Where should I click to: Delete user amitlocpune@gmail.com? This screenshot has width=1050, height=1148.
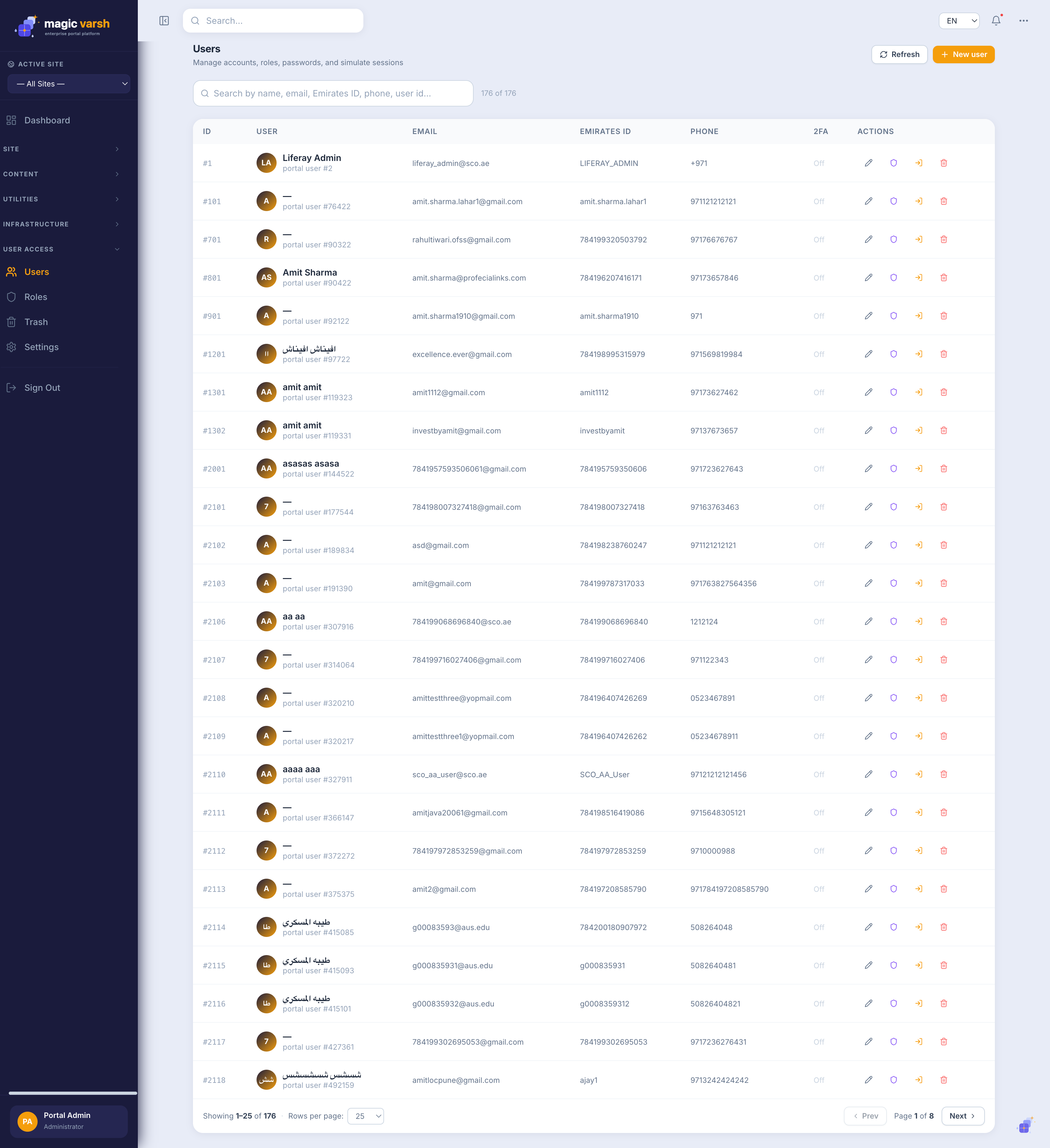tap(943, 1079)
